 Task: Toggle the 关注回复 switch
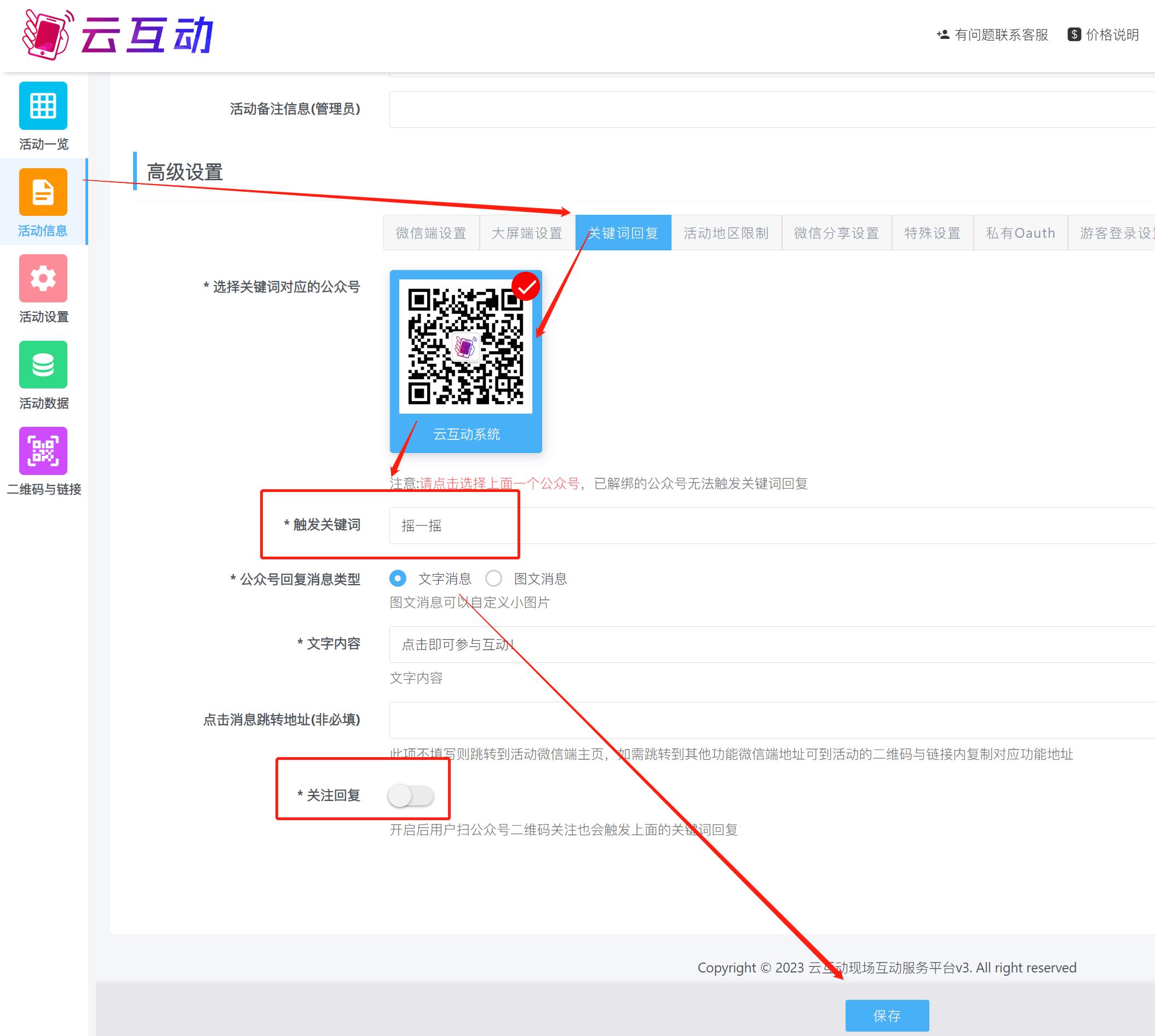pos(411,795)
